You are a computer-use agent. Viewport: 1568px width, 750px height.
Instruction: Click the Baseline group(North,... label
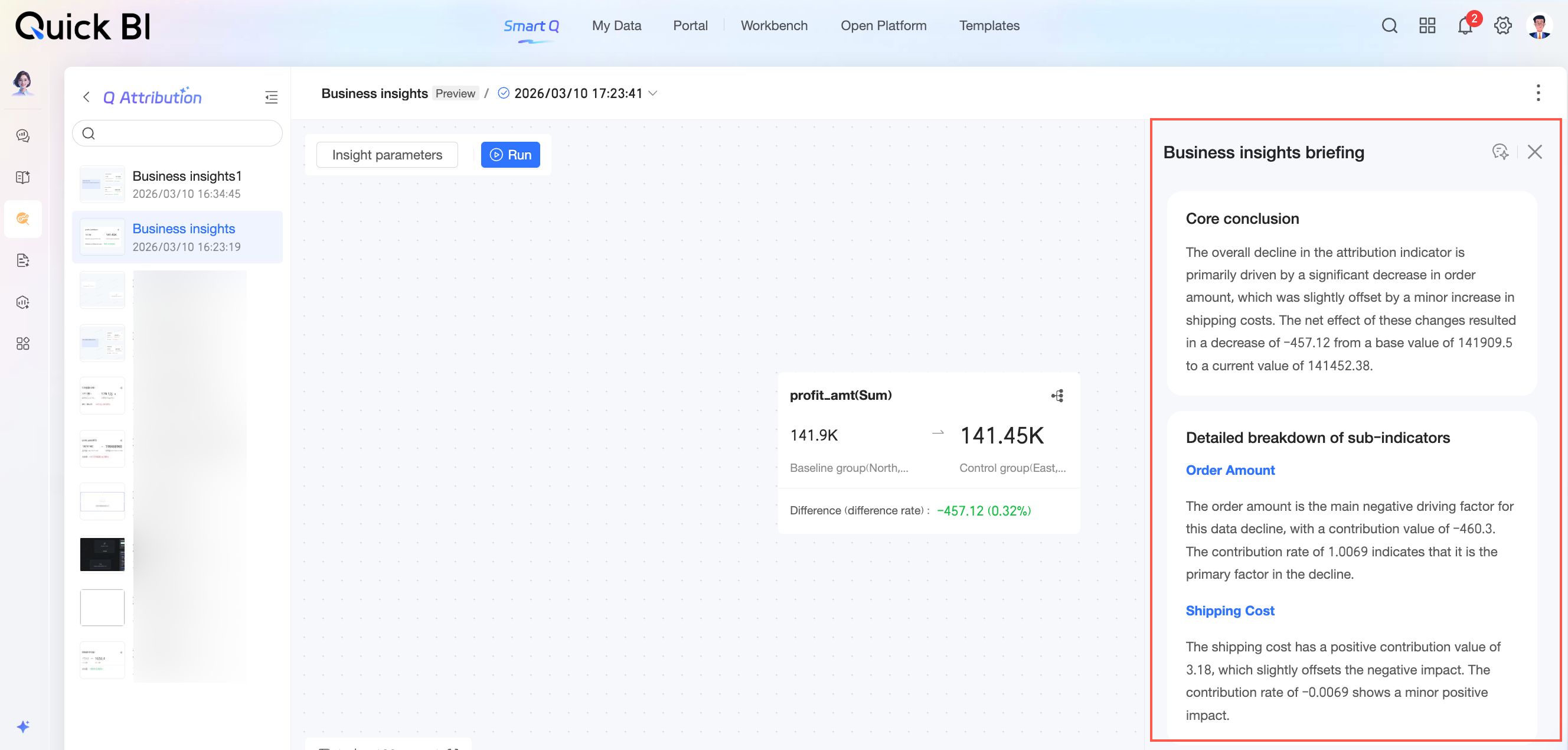[848, 468]
